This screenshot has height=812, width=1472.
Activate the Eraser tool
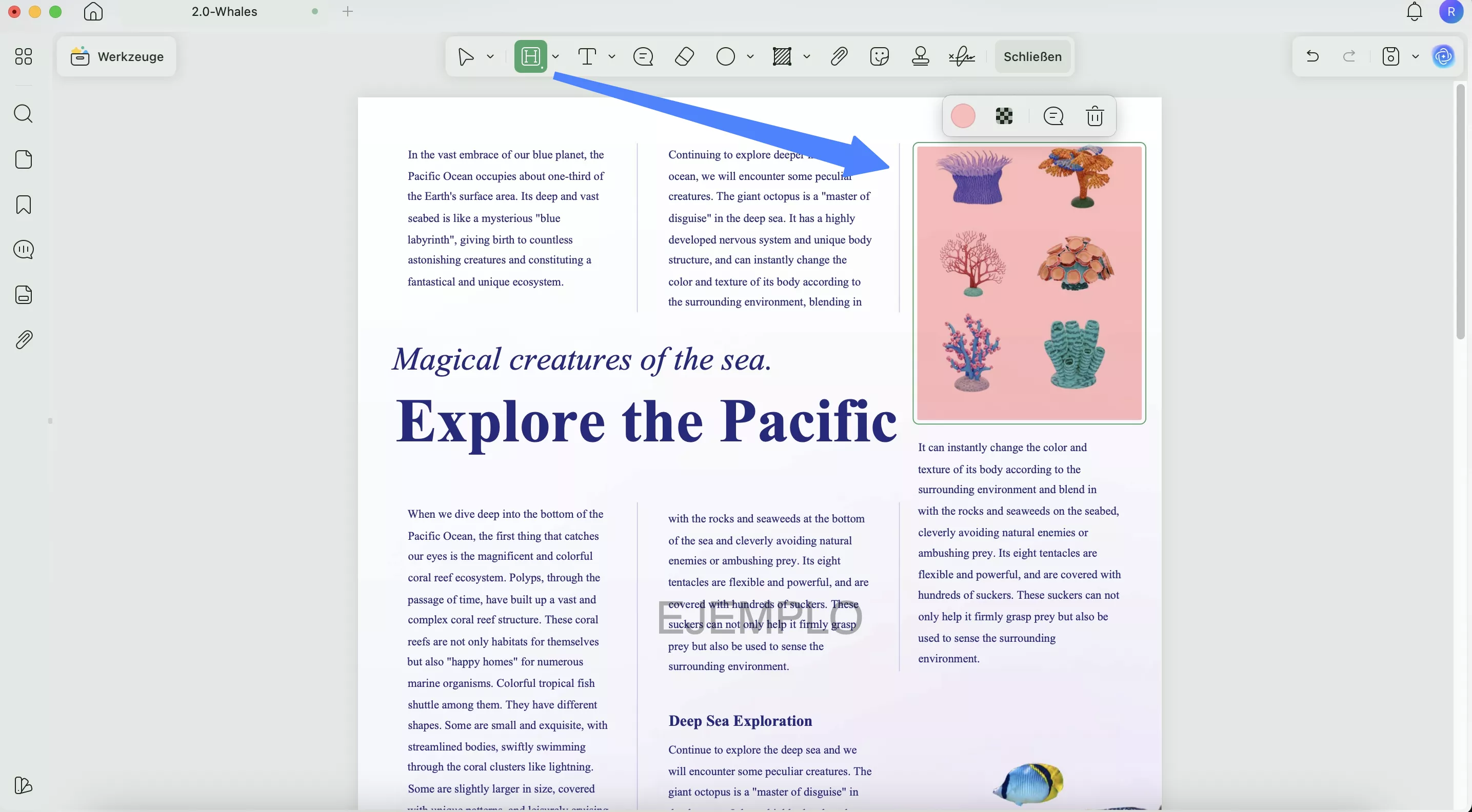click(685, 56)
